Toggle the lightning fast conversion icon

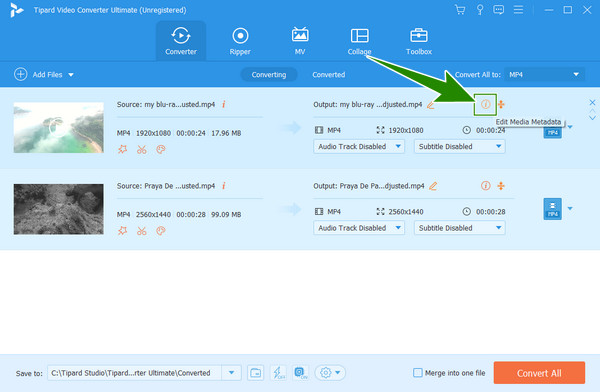278,373
